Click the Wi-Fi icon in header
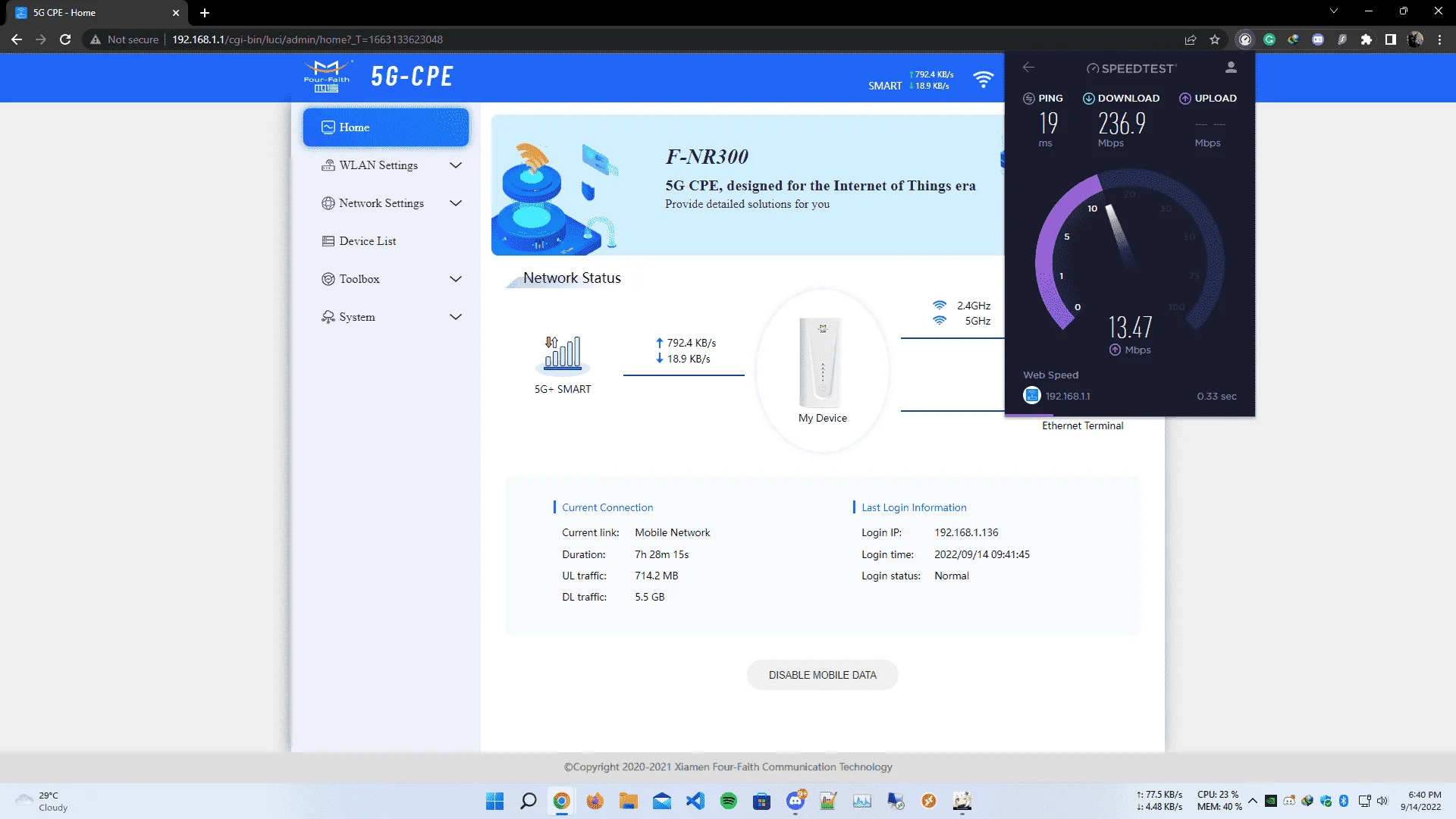Viewport: 1456px width, 819px height. pyautogui.click(x=984, y=79)
